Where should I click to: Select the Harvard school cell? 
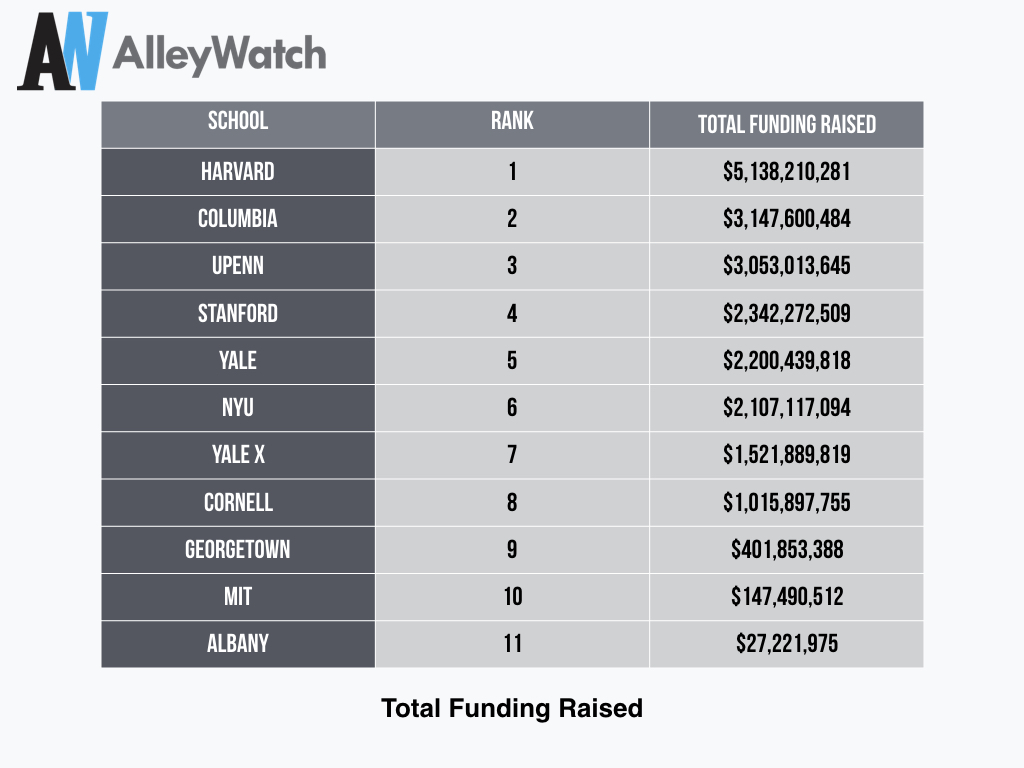coord(238,172)
